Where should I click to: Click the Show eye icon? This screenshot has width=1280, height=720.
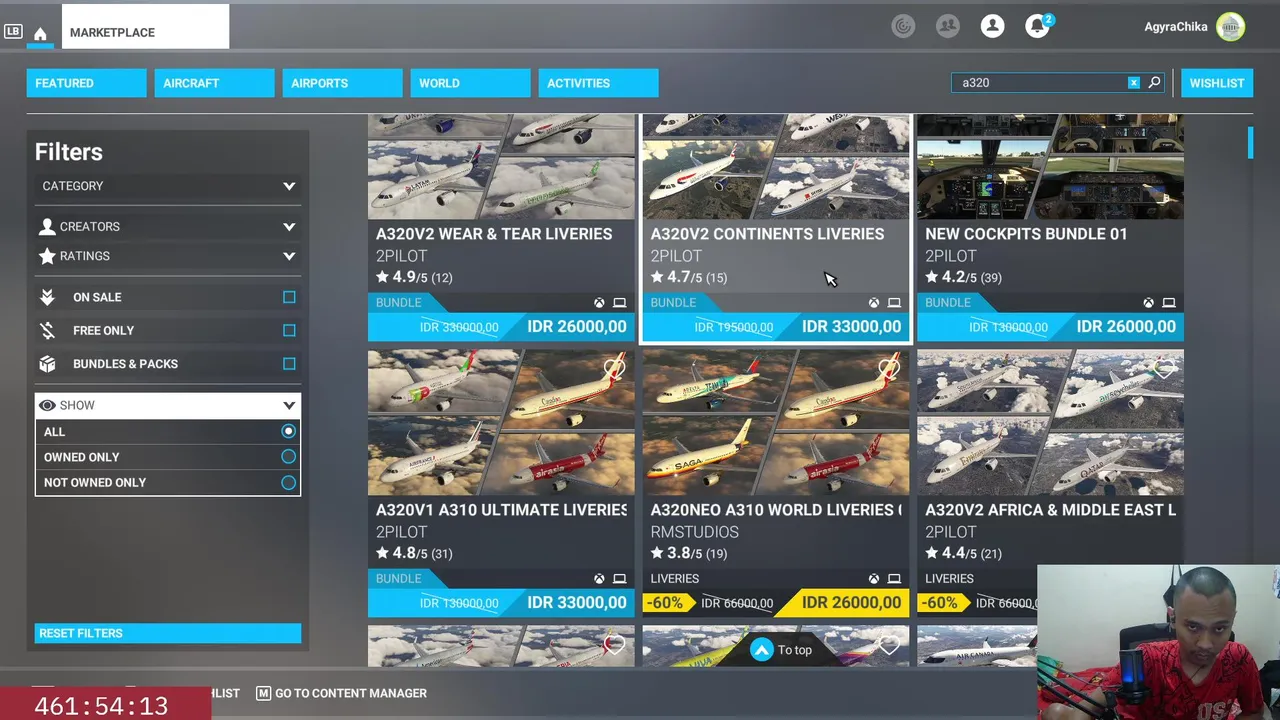(x=47, y=405)
